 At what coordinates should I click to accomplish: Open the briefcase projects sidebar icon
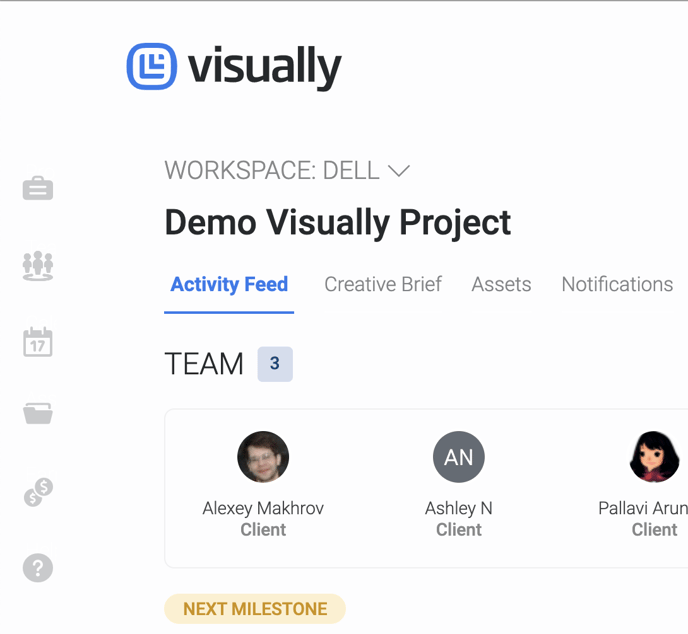point(38,188)
